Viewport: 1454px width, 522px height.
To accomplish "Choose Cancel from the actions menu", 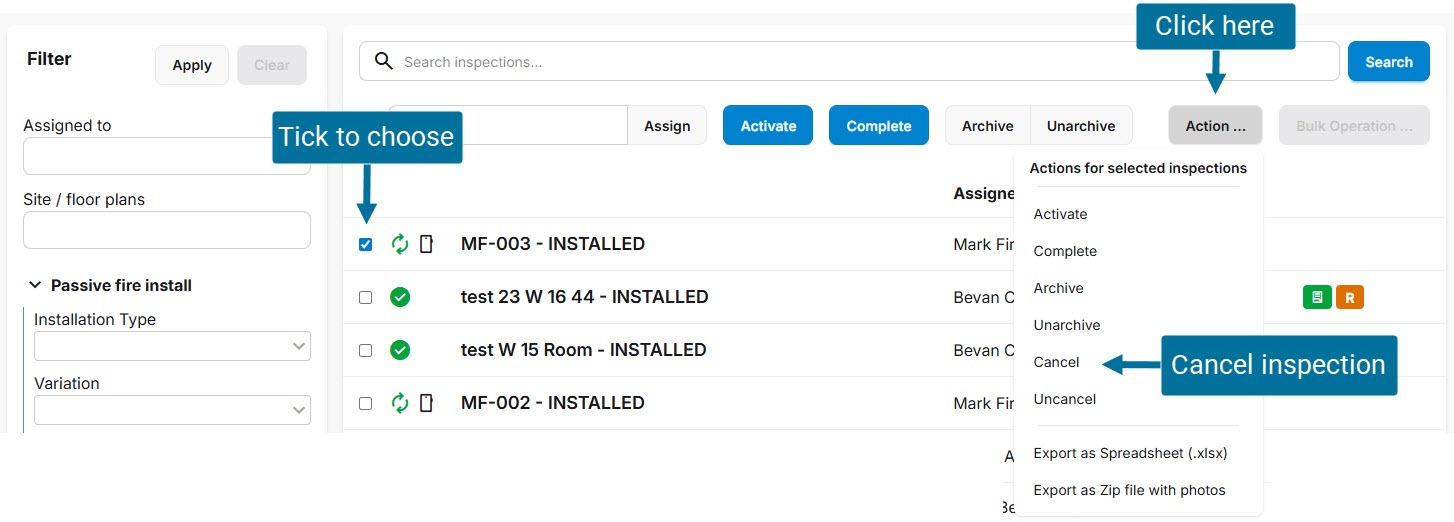I will click(1056, 362).
